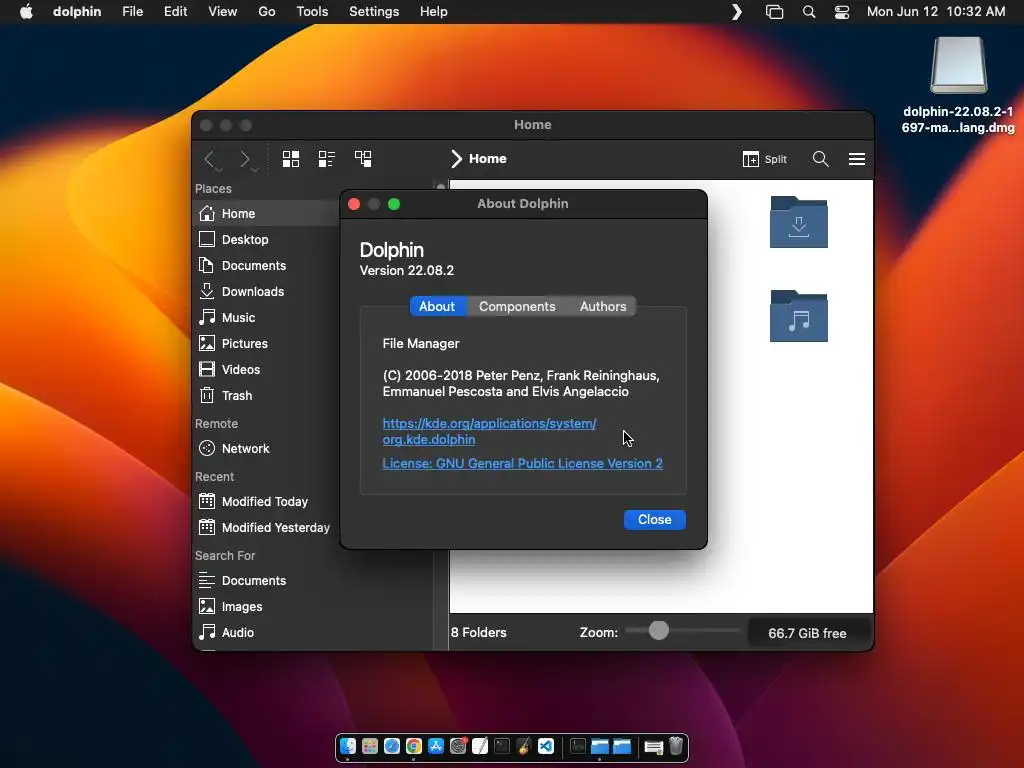The image size is (1024, 768).
Task: Open Videos in Places panel
Action: 266,370
